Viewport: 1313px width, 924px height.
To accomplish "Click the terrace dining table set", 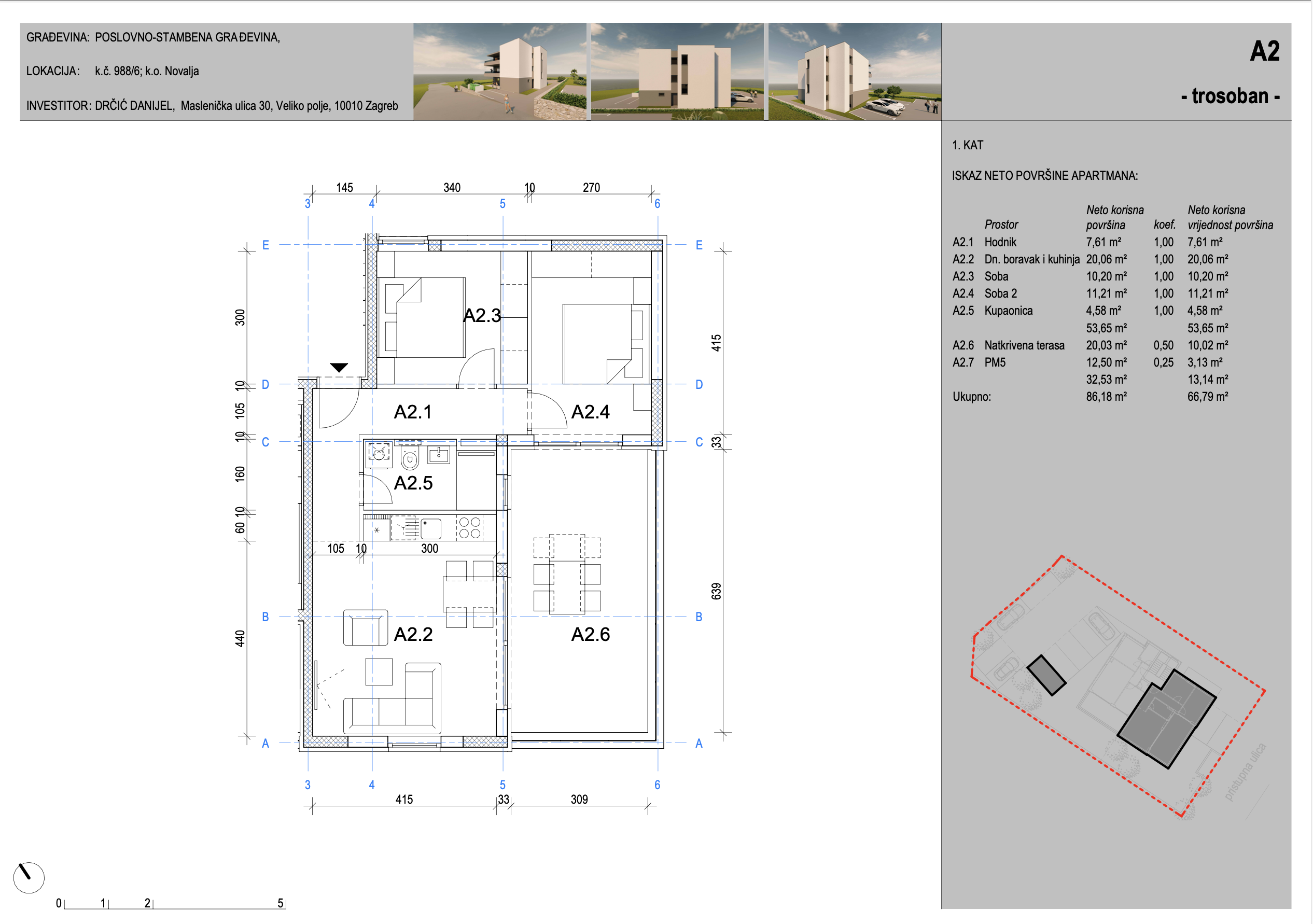I will [567, 575].
